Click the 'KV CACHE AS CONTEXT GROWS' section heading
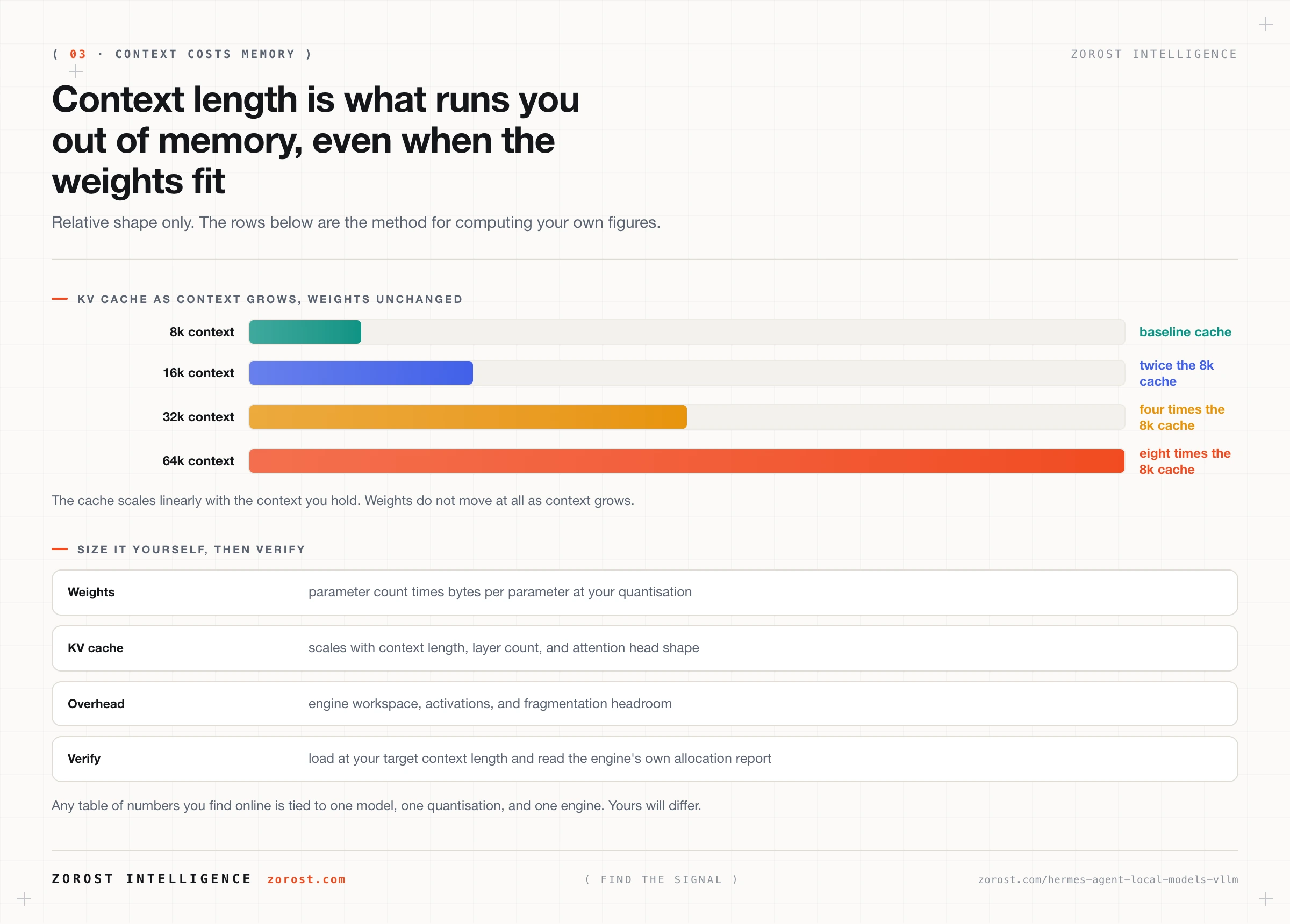Viewport: 1290px width, 924px height. [270, 299]
